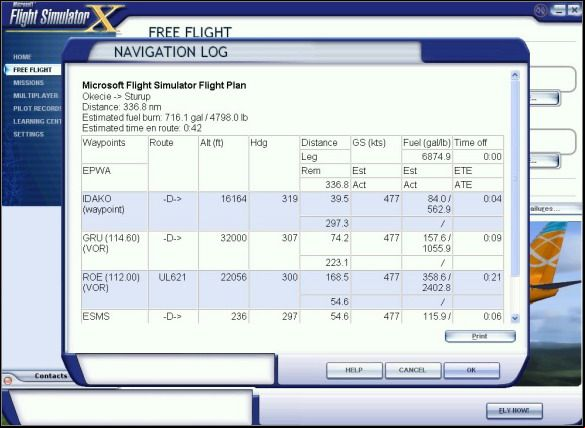Select the IDAKO waypoint cell
585x428 pixels.
pos(115,212)
